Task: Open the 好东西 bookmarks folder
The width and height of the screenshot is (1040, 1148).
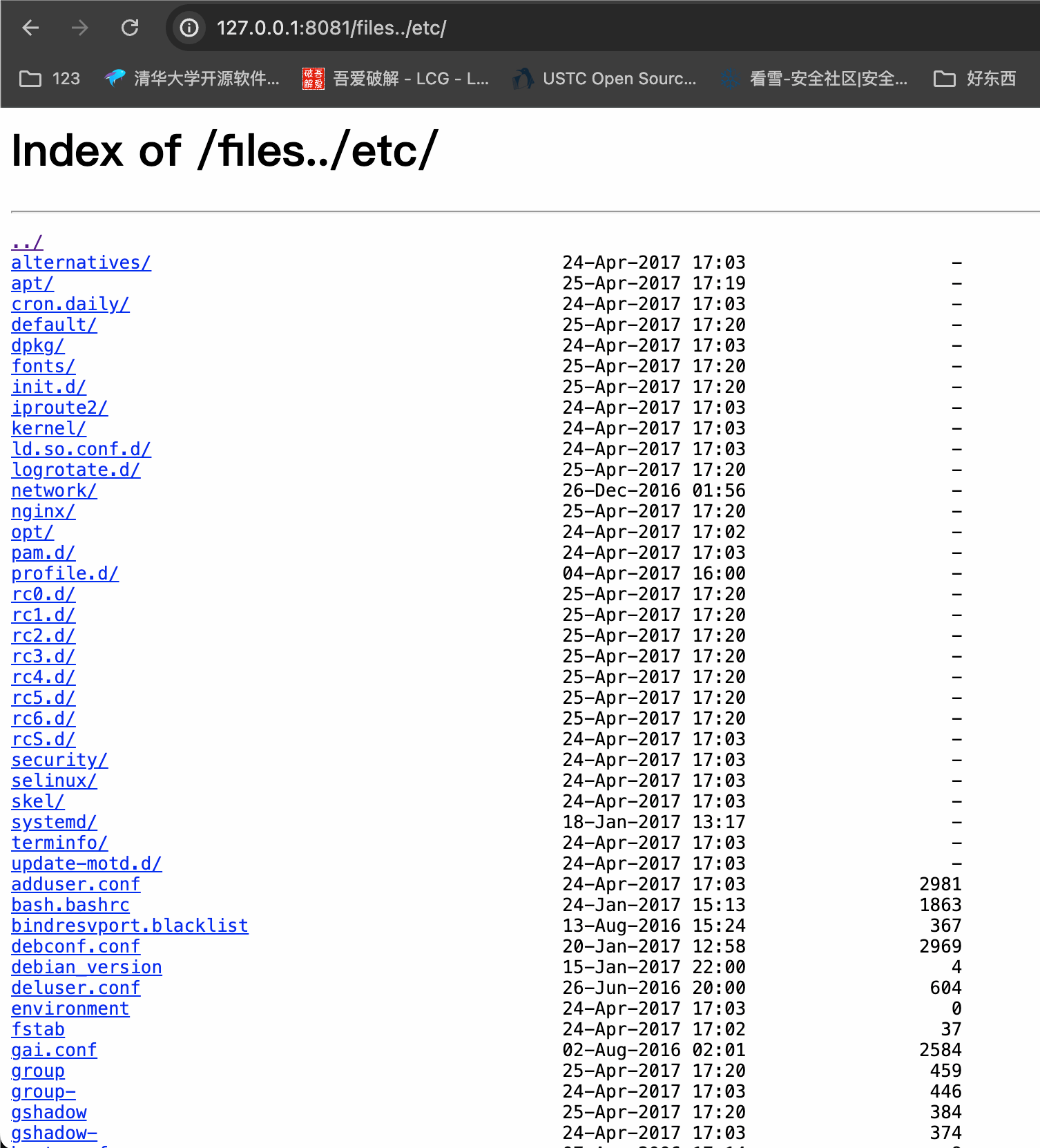Action: [x=974, y=79]
